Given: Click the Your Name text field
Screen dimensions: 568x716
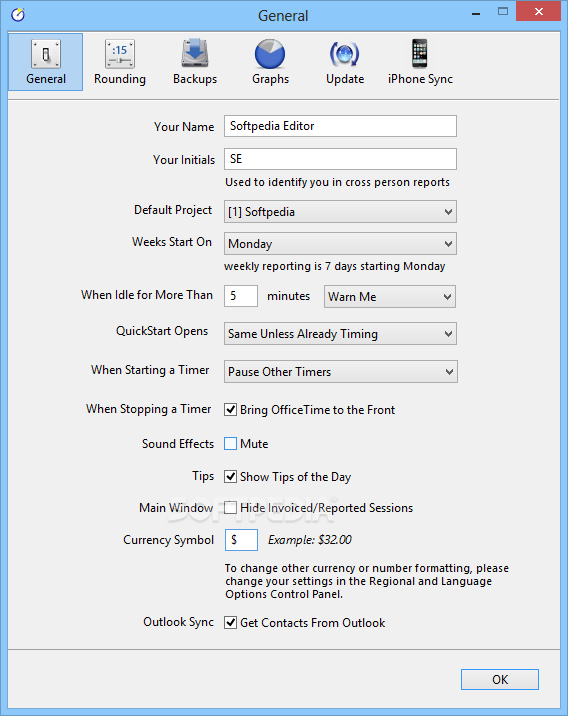Looking at the screenshot, I should point(340,126).
